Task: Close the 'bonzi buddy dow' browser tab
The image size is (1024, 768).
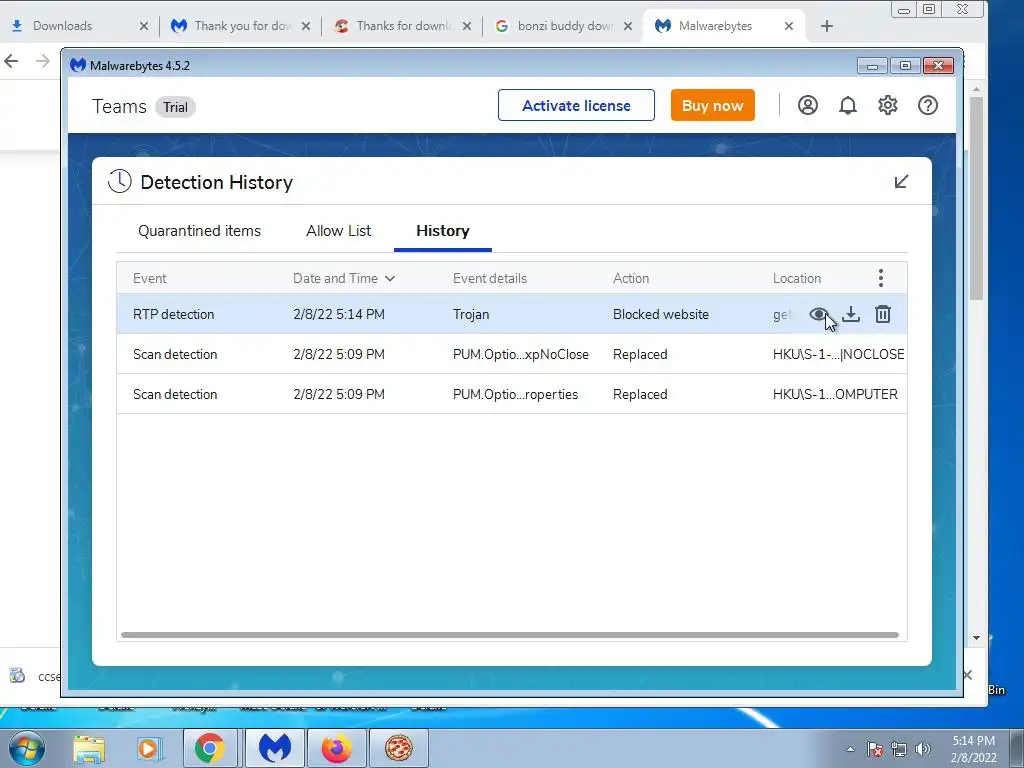Action: tap(628, 26)
